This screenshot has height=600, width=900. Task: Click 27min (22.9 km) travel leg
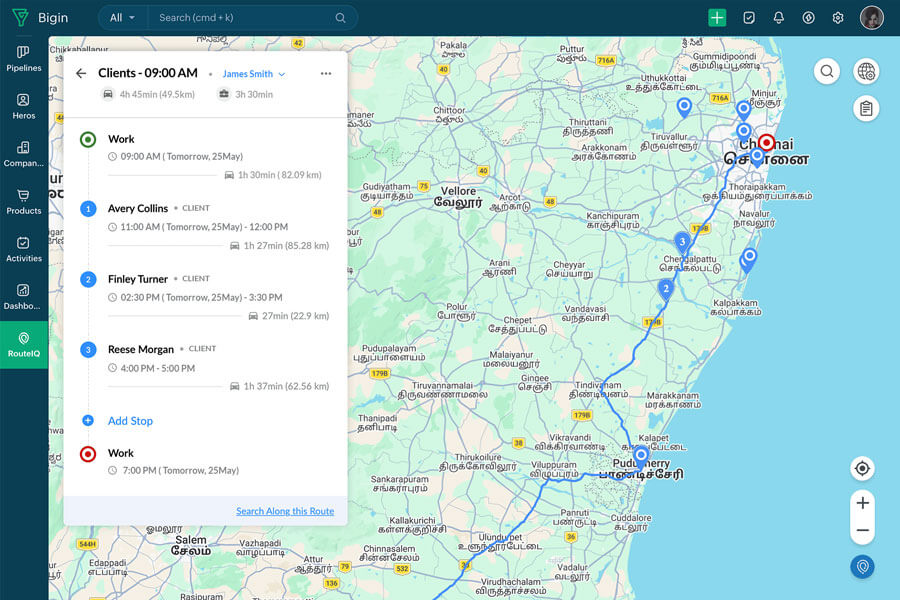click(x=289, y=316)
